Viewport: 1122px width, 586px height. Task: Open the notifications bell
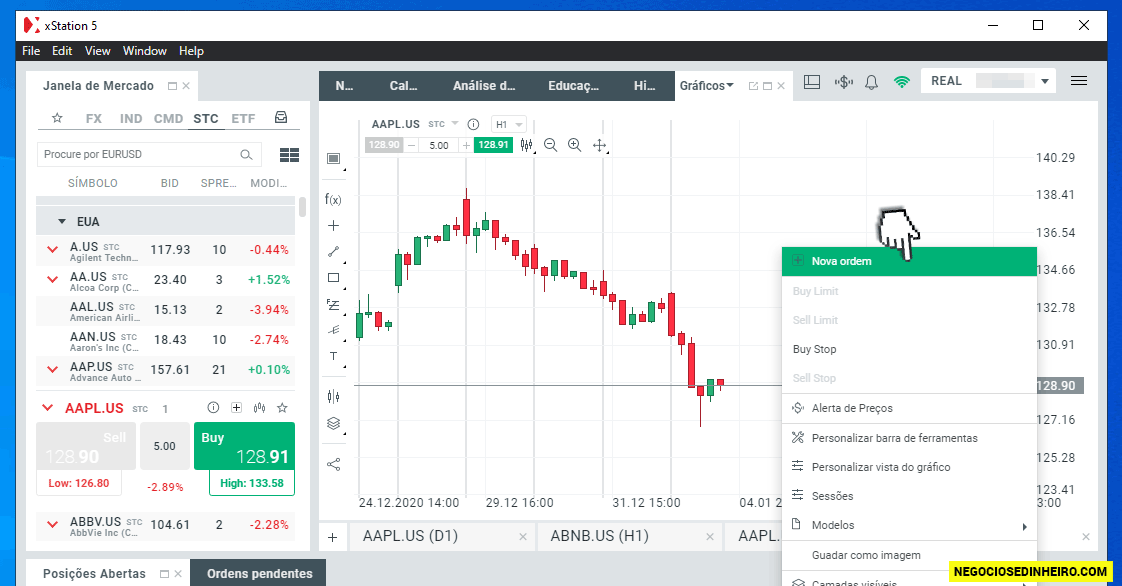coord(872,82)
